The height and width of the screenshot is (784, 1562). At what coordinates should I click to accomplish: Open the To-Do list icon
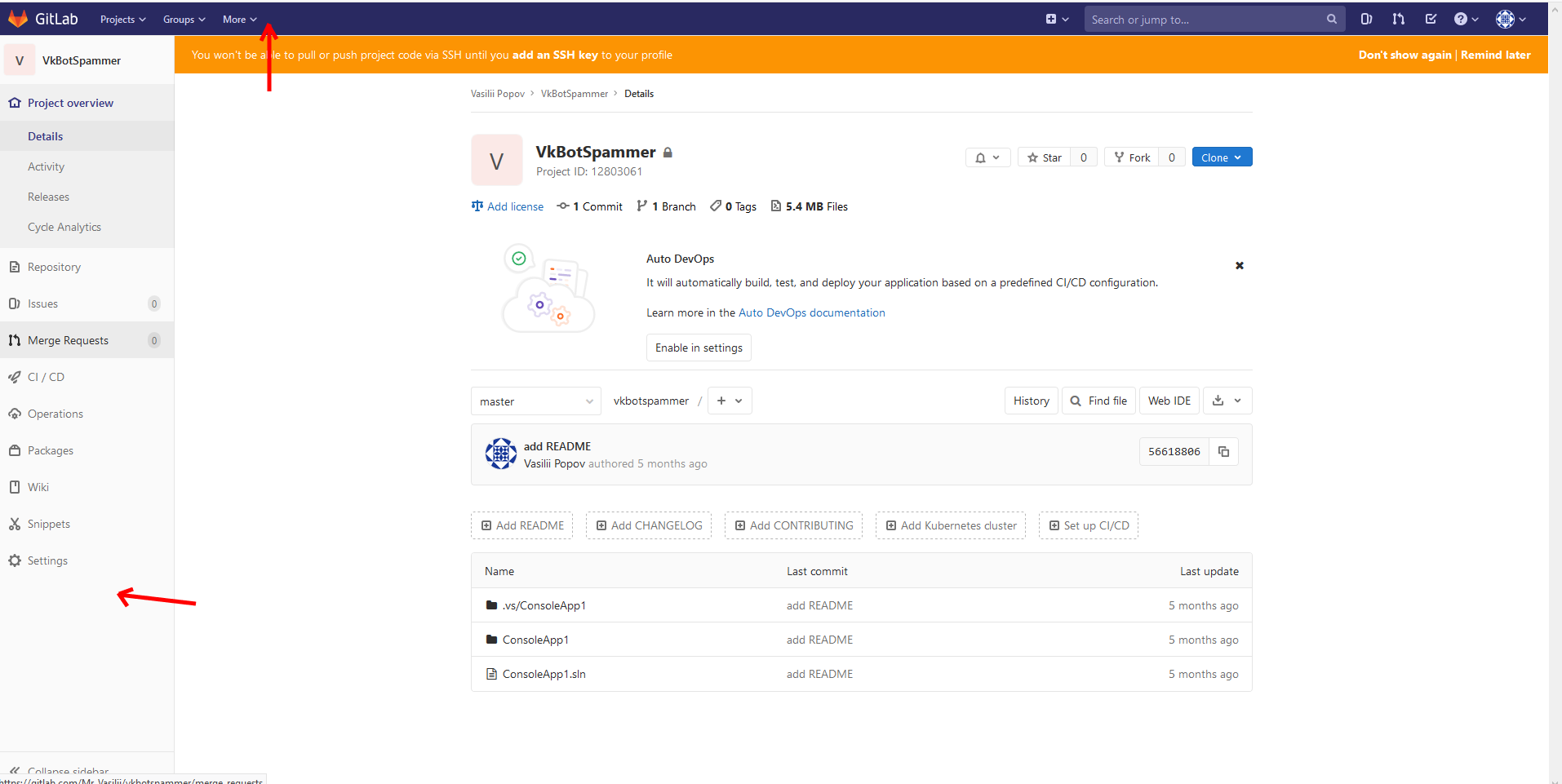point(1431,20)
